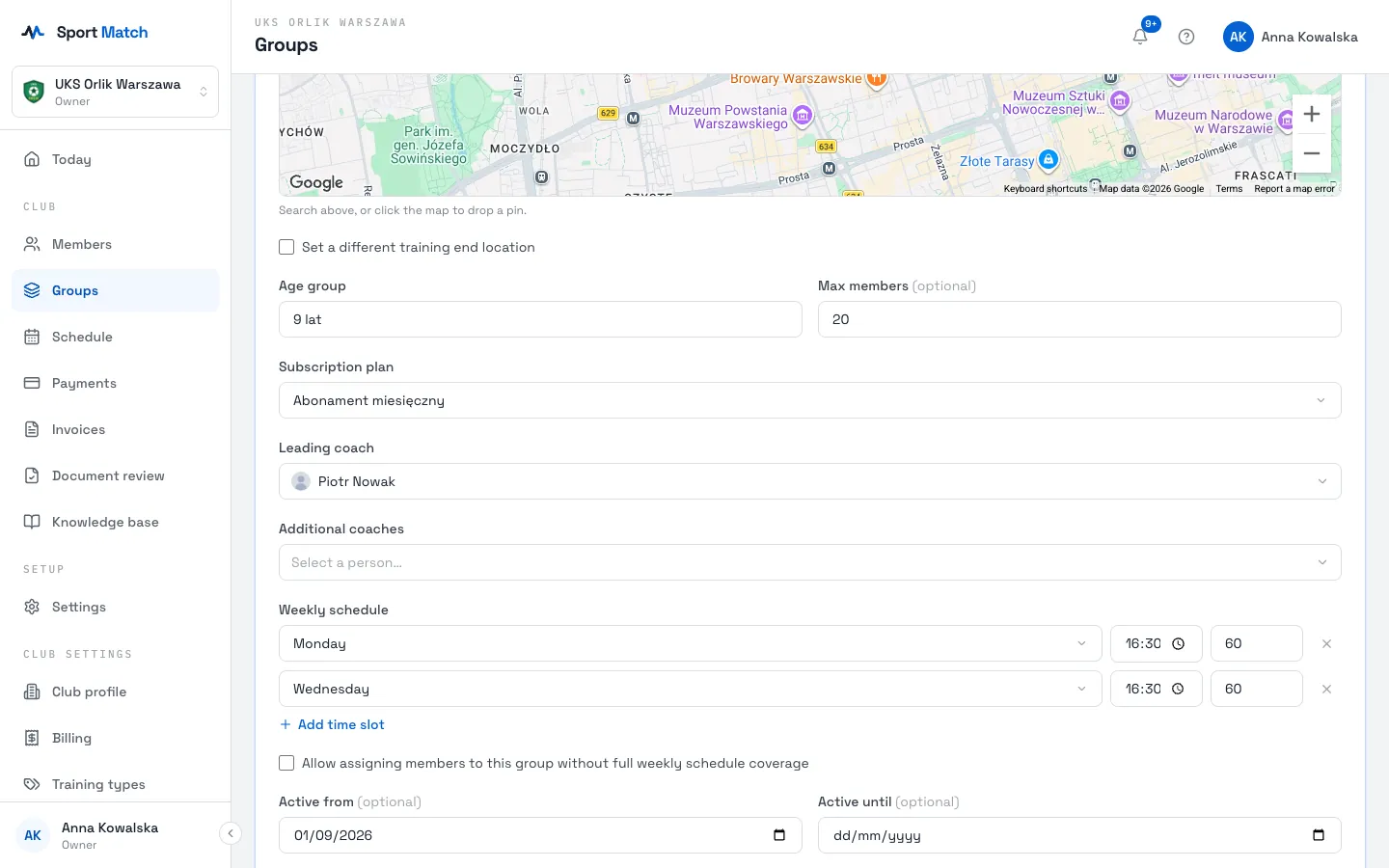Screen dimensions: 1389x868
Task: Click Keyboard shortcuts on the map
Action: pos(1045,189)
